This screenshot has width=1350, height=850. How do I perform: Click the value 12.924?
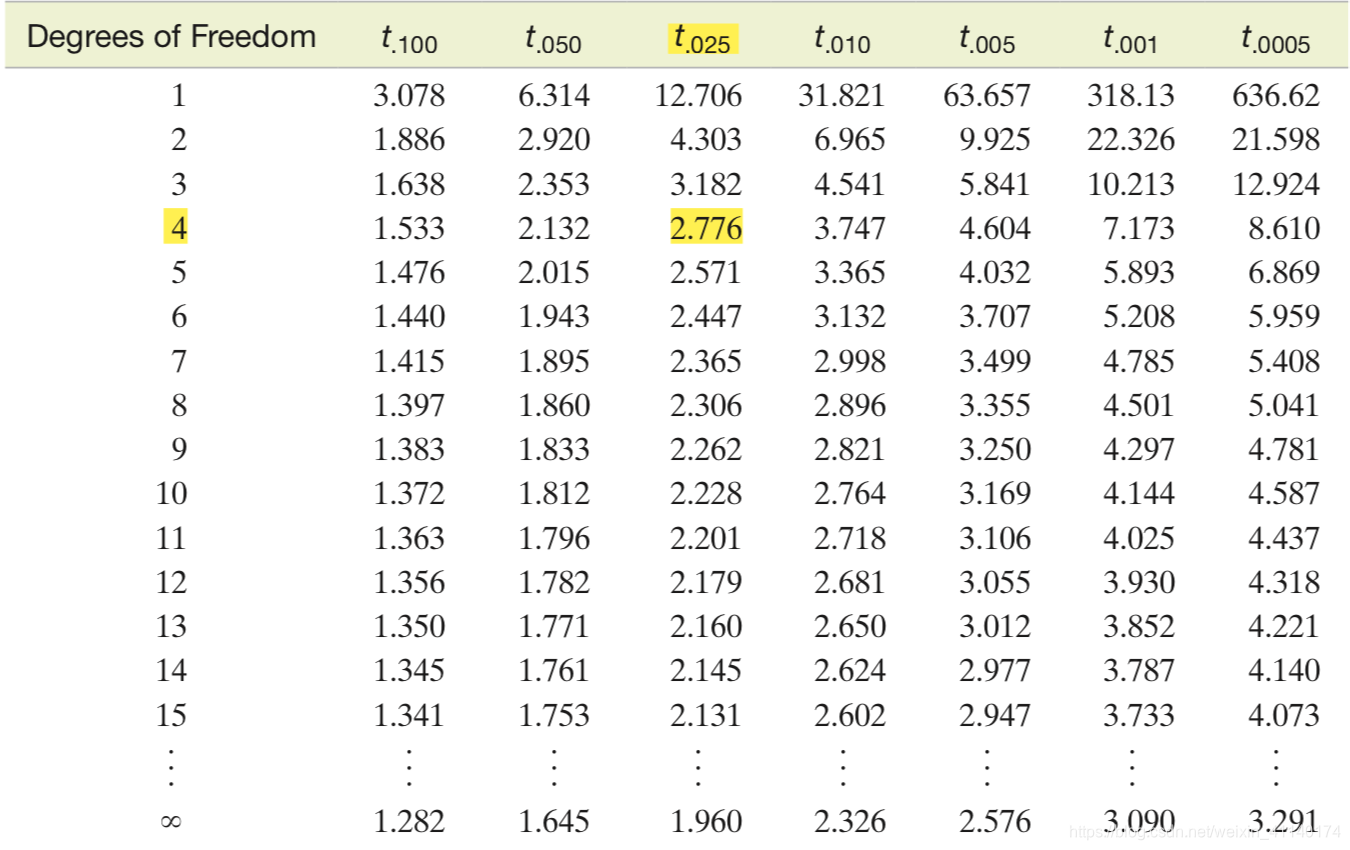[x=1276, y=185]
